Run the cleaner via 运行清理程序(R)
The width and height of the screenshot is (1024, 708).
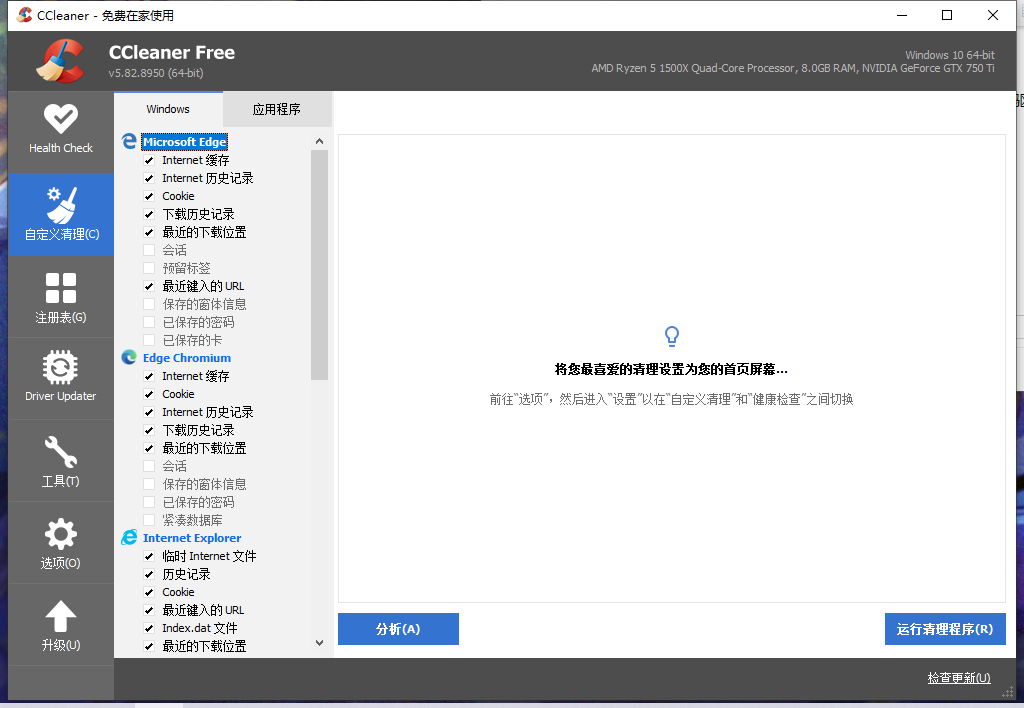pos(944,629)
